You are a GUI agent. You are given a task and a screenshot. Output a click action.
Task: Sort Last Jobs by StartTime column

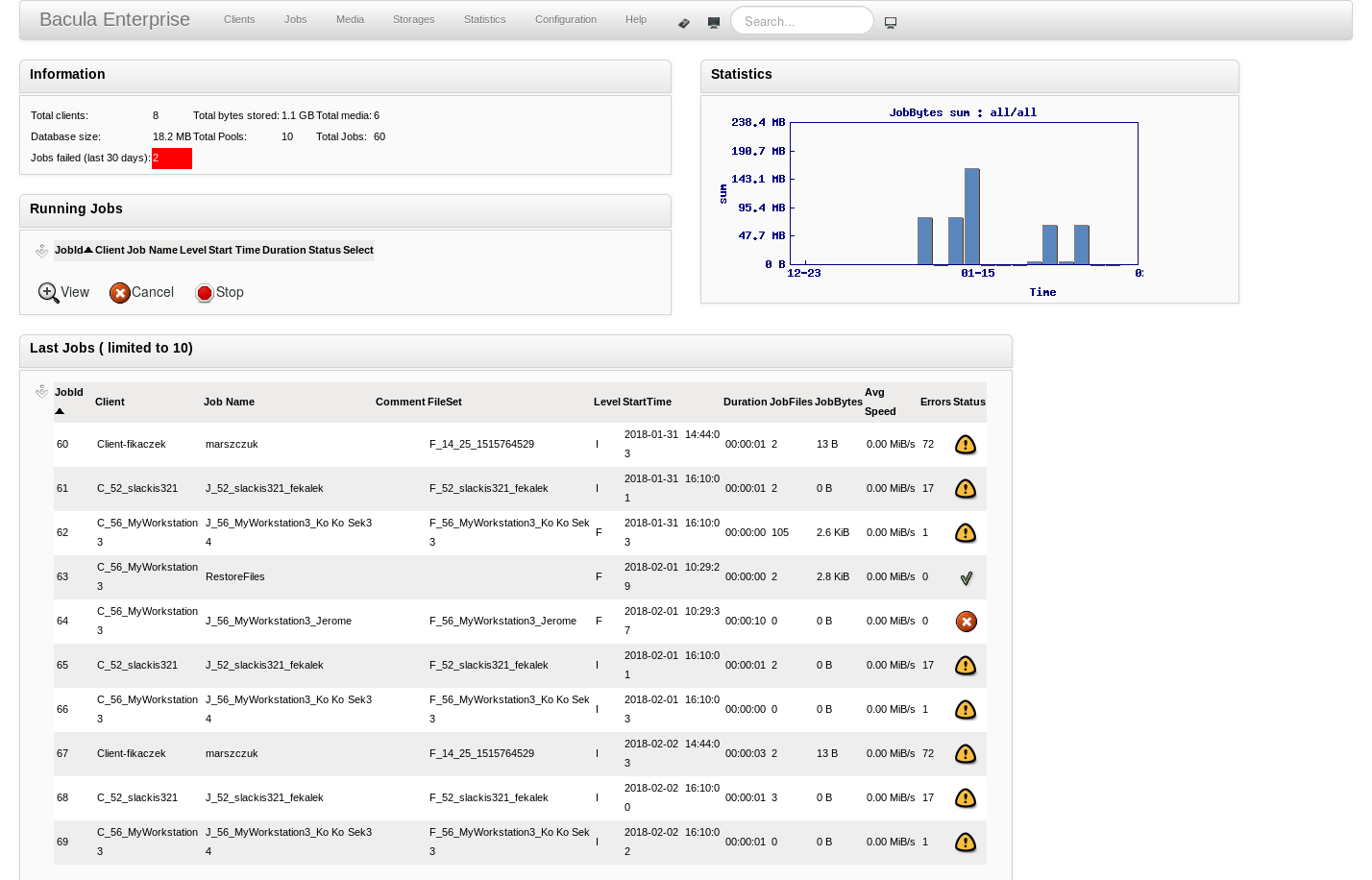(647, 402)
